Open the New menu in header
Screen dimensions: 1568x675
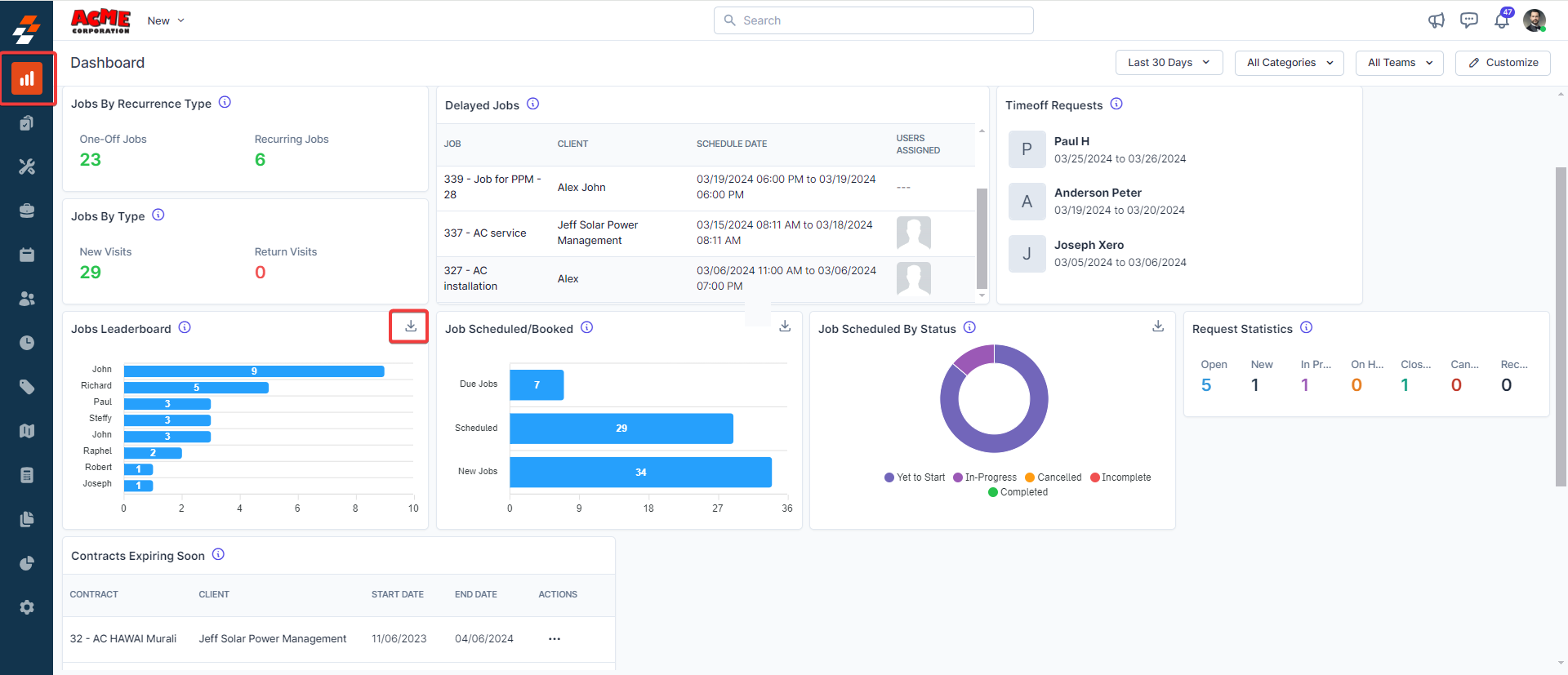pos(166,20)
